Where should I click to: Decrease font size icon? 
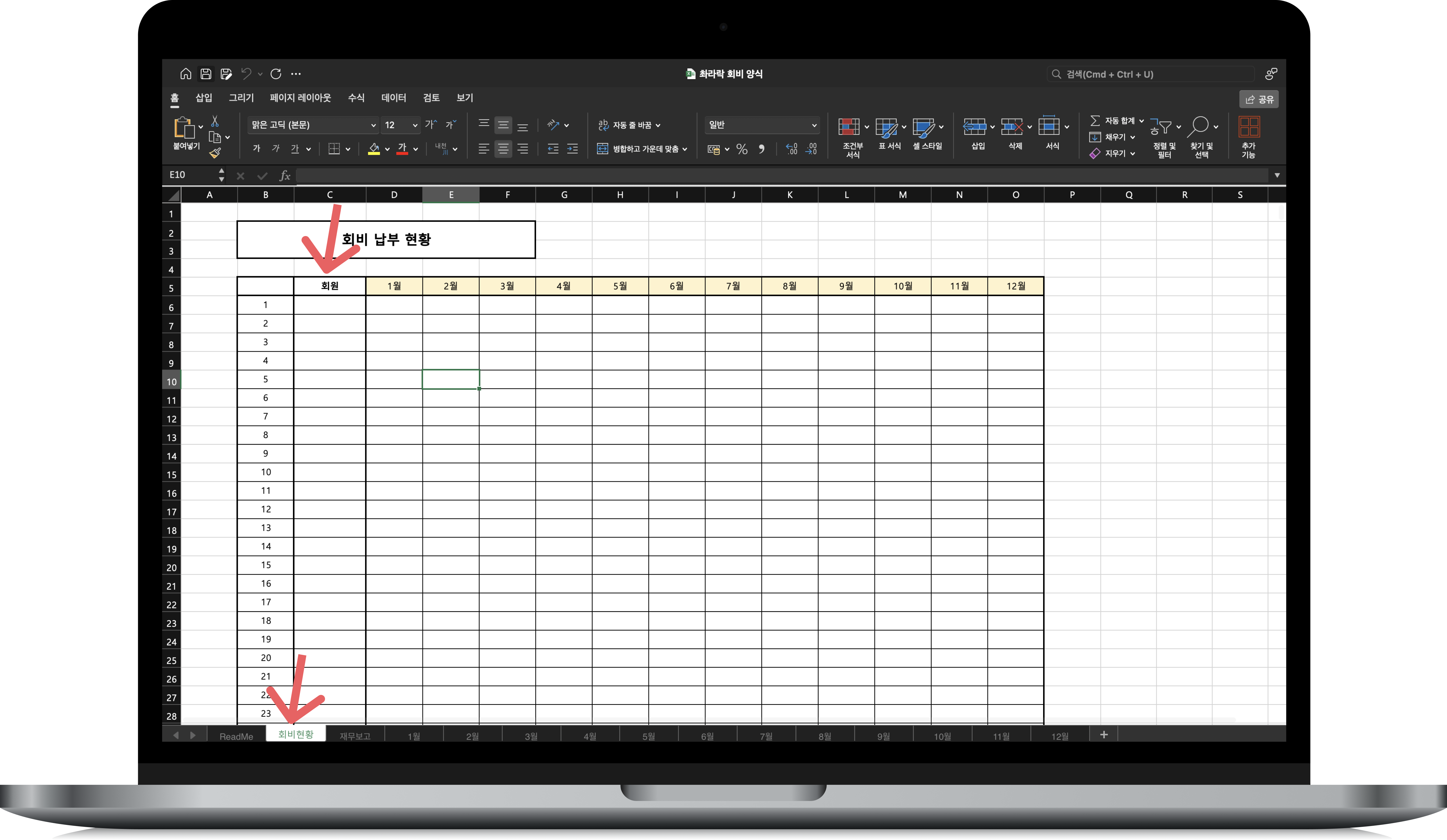coord(451,125)
